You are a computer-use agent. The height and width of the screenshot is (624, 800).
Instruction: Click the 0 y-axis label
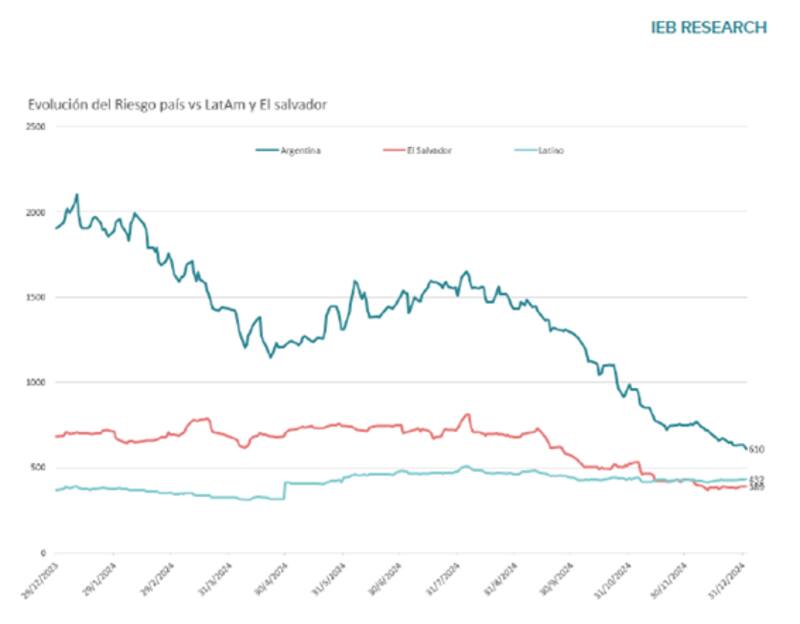coord(43,552)
